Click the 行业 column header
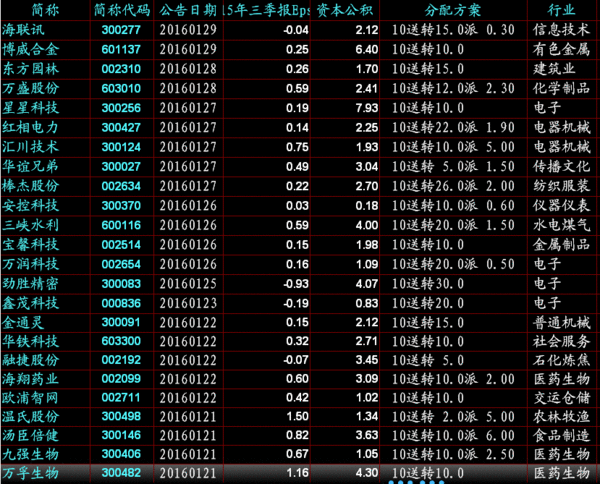Image resolution: width=600 pixels, height=484 pixels. 561,10
